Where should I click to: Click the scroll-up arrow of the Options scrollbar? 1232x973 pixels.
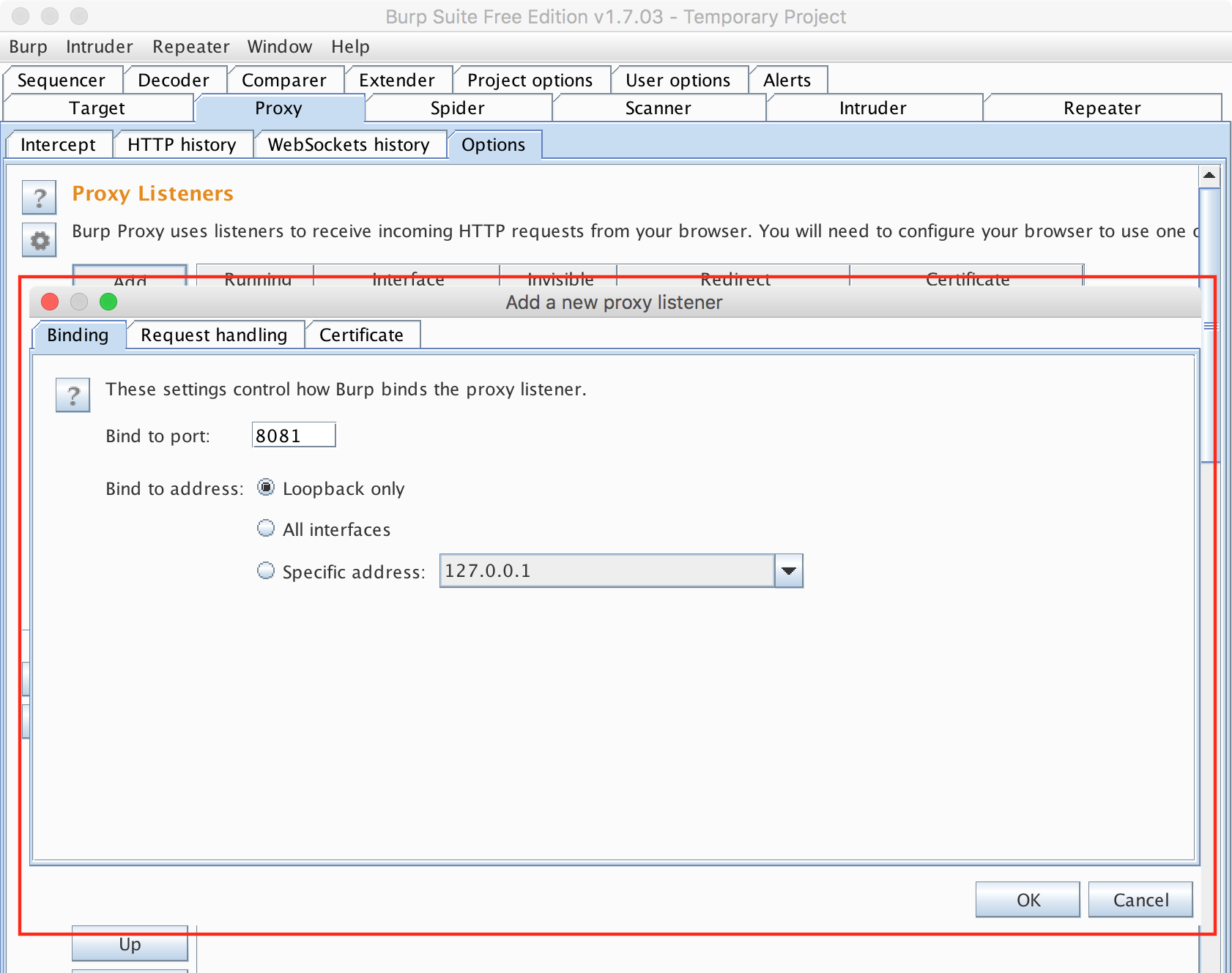[1209, 175]
